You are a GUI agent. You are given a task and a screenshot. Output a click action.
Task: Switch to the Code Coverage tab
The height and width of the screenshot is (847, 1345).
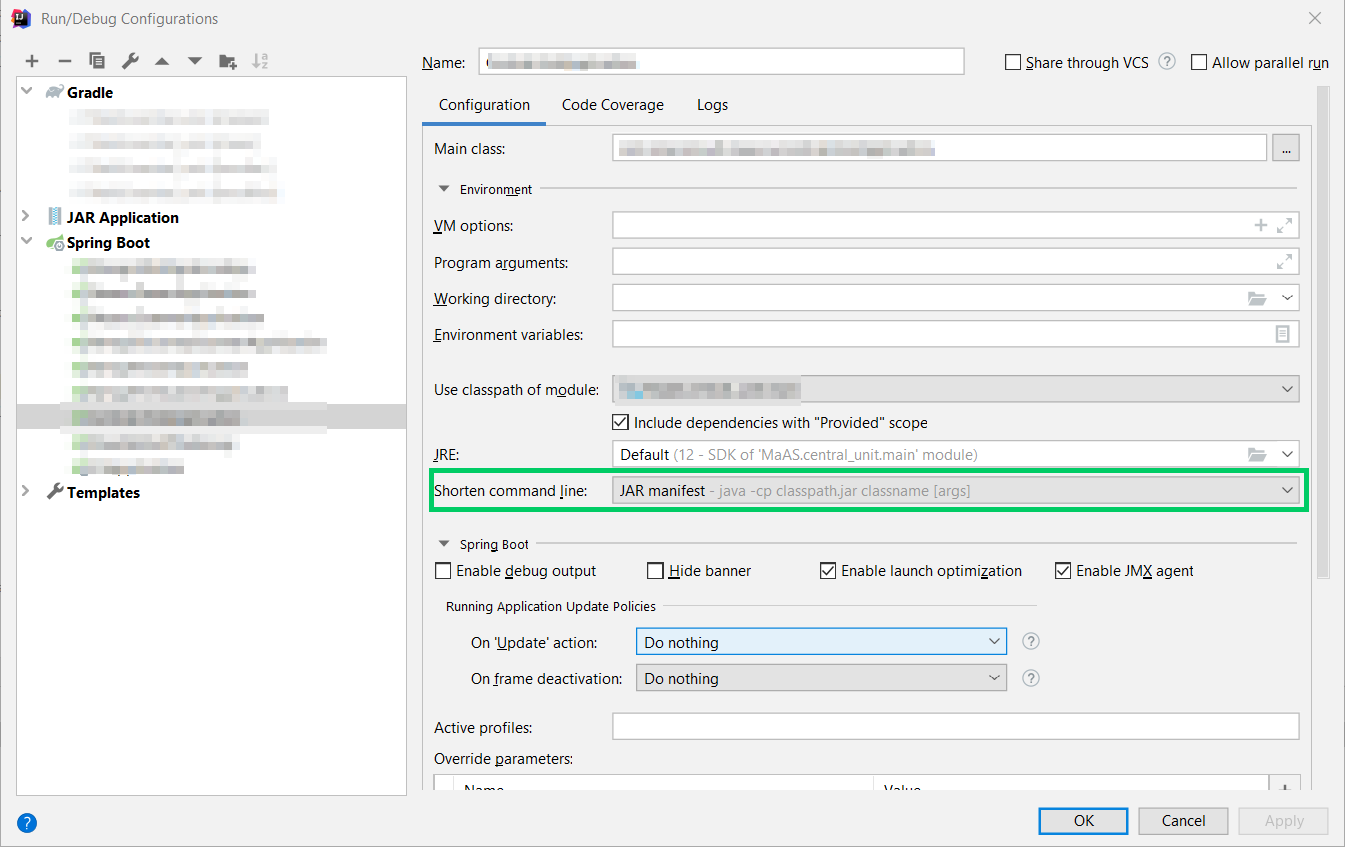pyautogui.click(x=612, y=104)
